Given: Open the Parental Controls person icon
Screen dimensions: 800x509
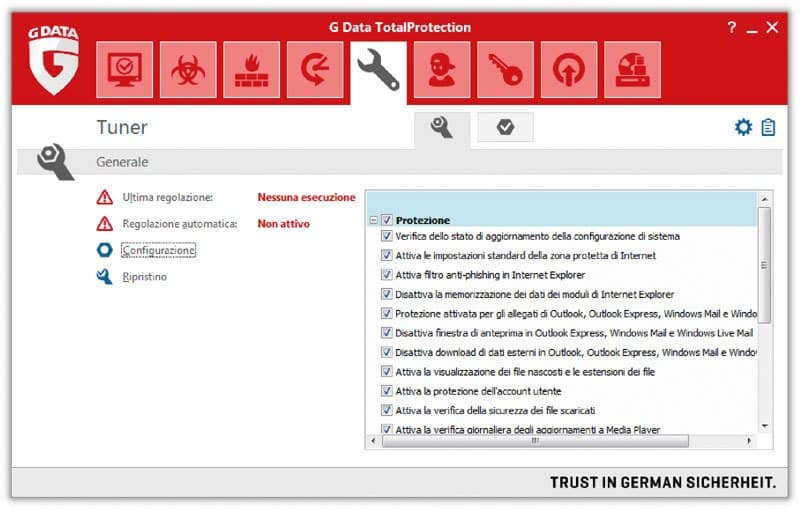Looking at the screenshot, I should (442, 70).
